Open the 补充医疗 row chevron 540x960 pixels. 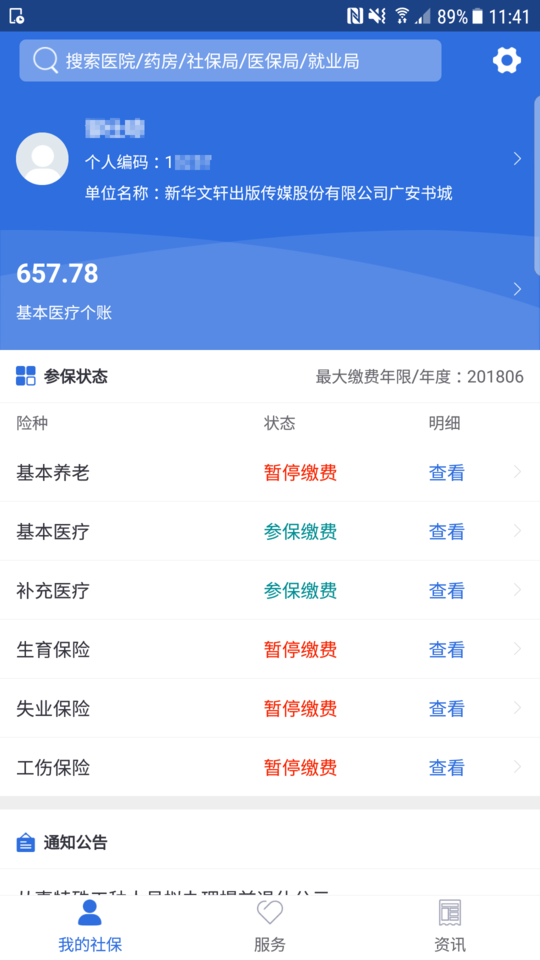[x=517, y=590]
